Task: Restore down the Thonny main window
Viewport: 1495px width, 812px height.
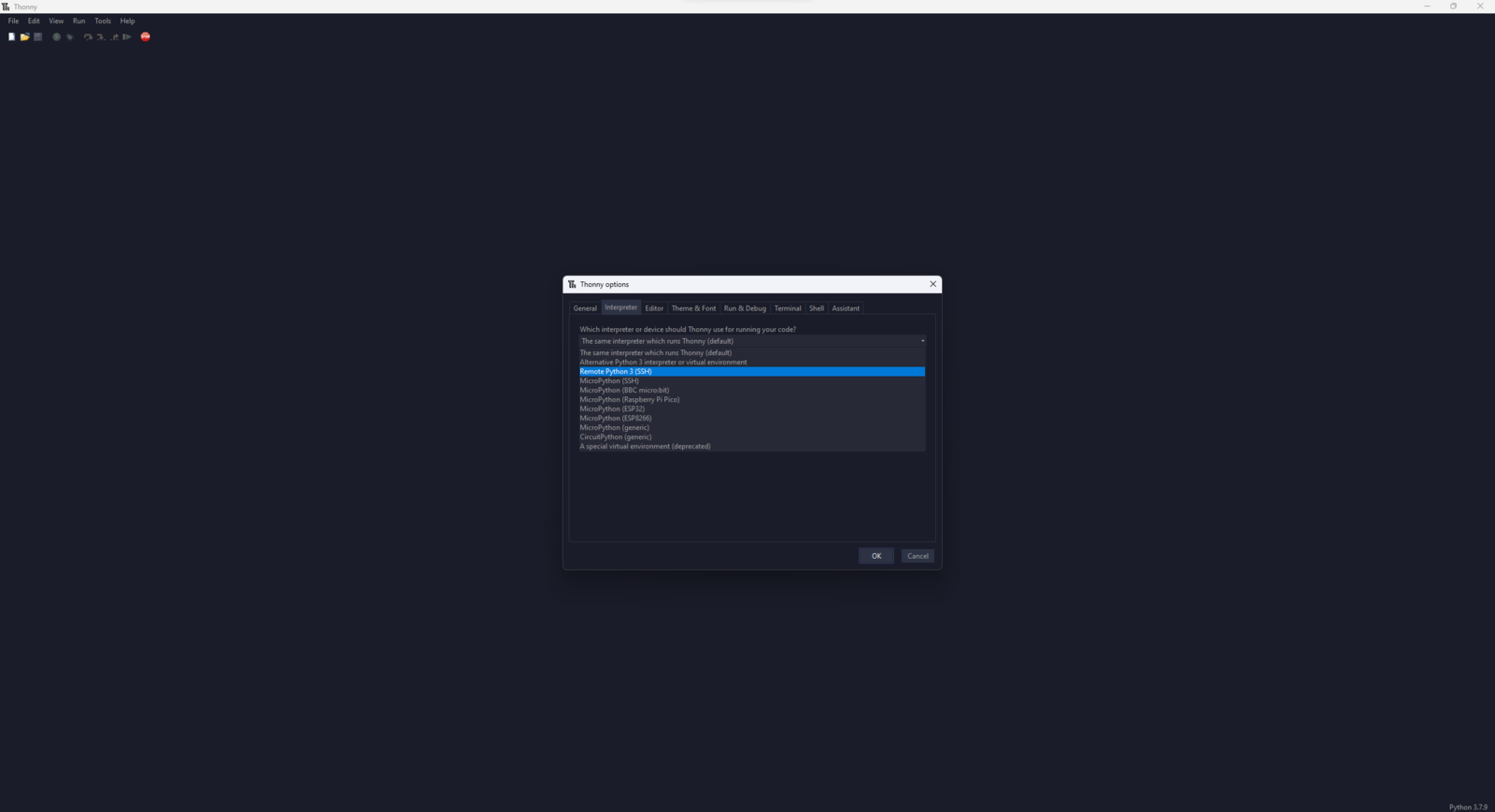Action: (1453, 7)
